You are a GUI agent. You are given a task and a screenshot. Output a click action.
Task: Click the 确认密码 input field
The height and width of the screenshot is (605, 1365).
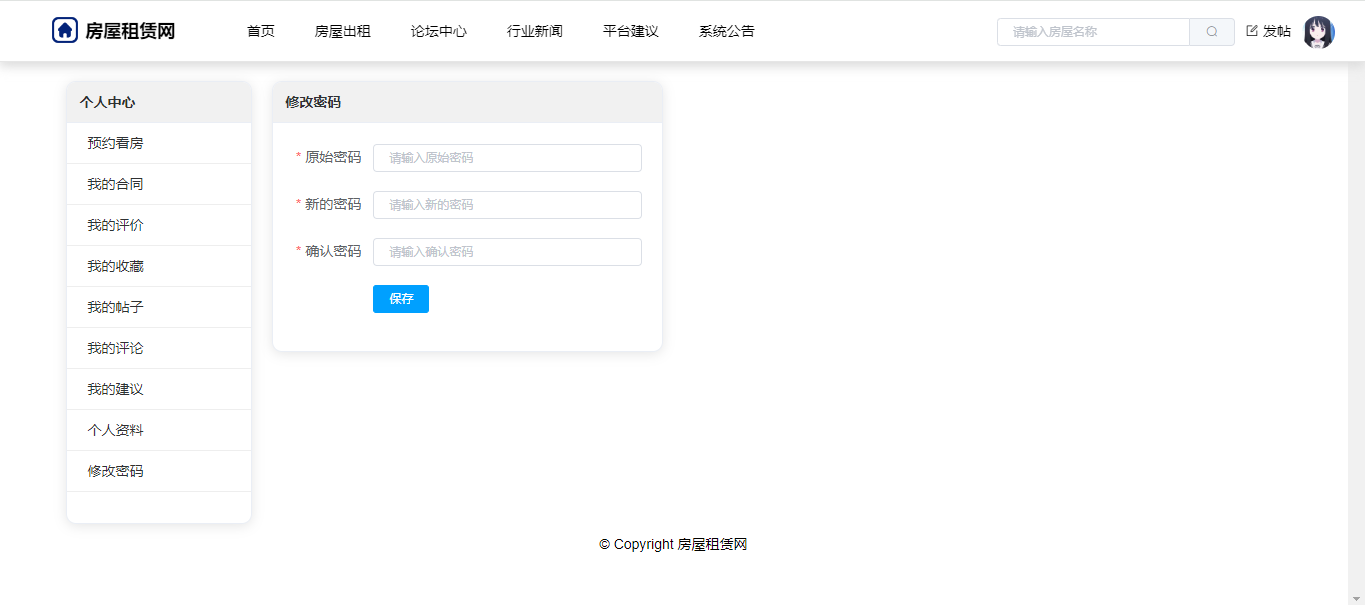[507, 252]
